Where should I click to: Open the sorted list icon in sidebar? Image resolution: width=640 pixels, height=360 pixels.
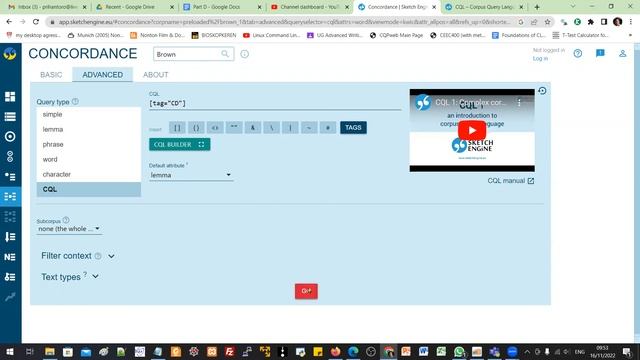(10, 237)
